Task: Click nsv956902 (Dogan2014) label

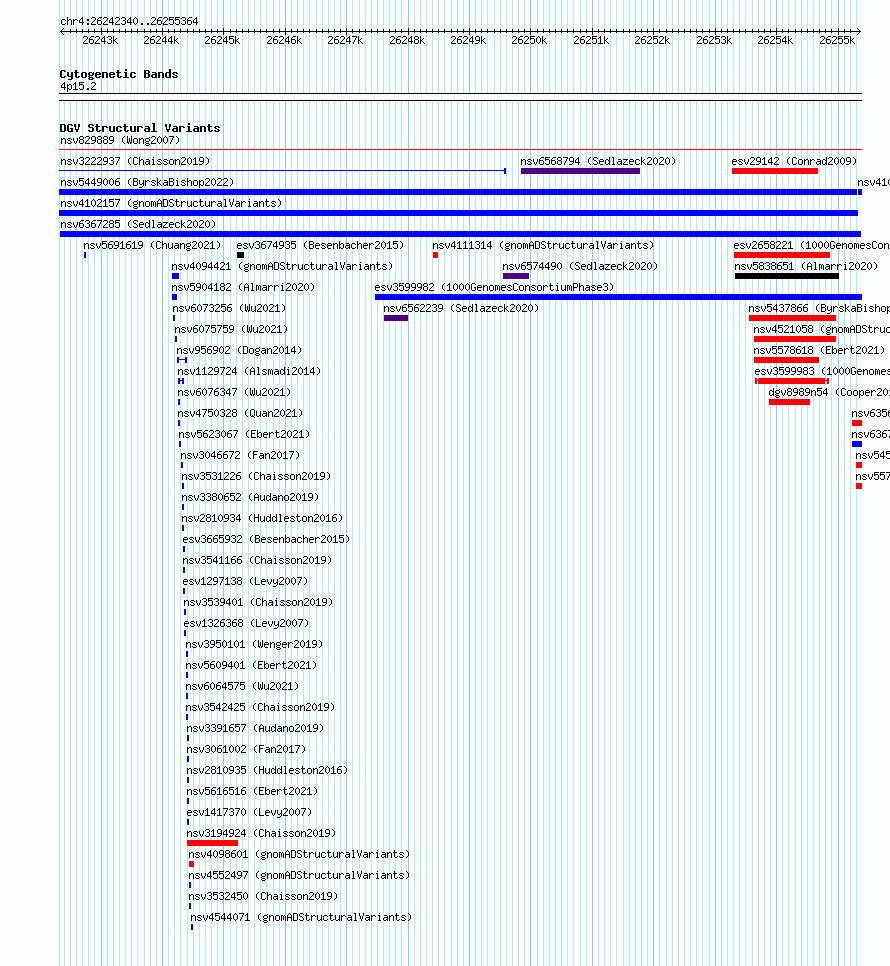Action: point(239,350)
